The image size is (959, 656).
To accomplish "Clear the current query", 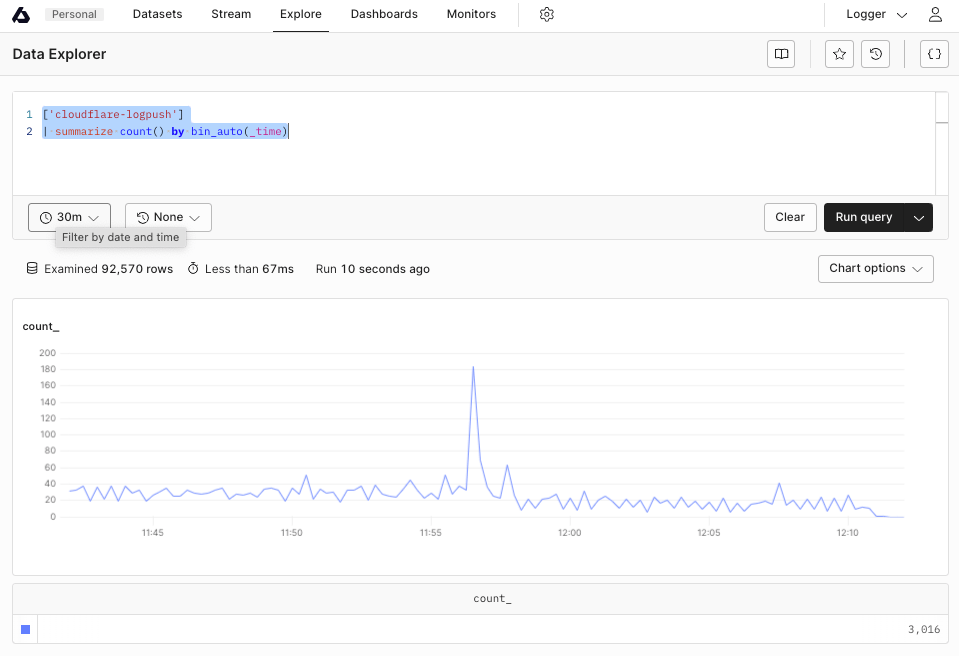I will (x=790, y=217).
